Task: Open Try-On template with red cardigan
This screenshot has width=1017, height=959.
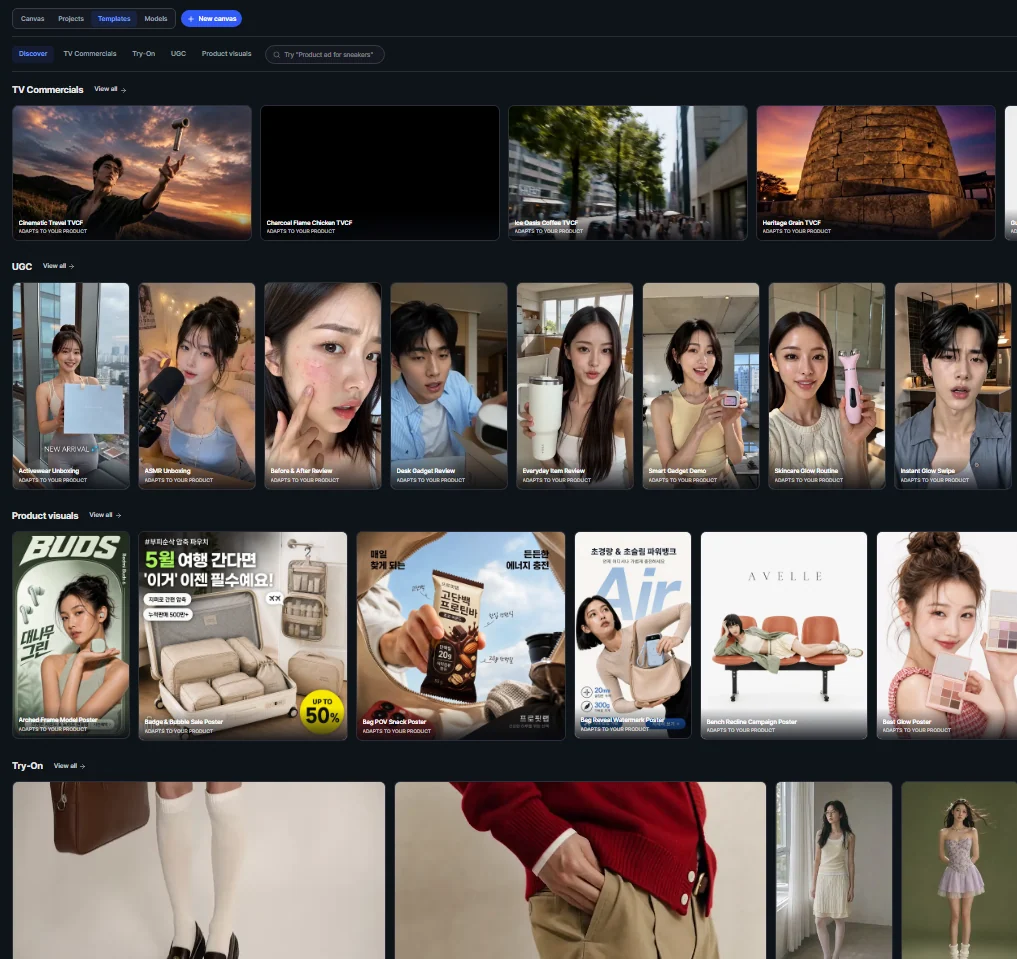Action: [x=580, y=870]
